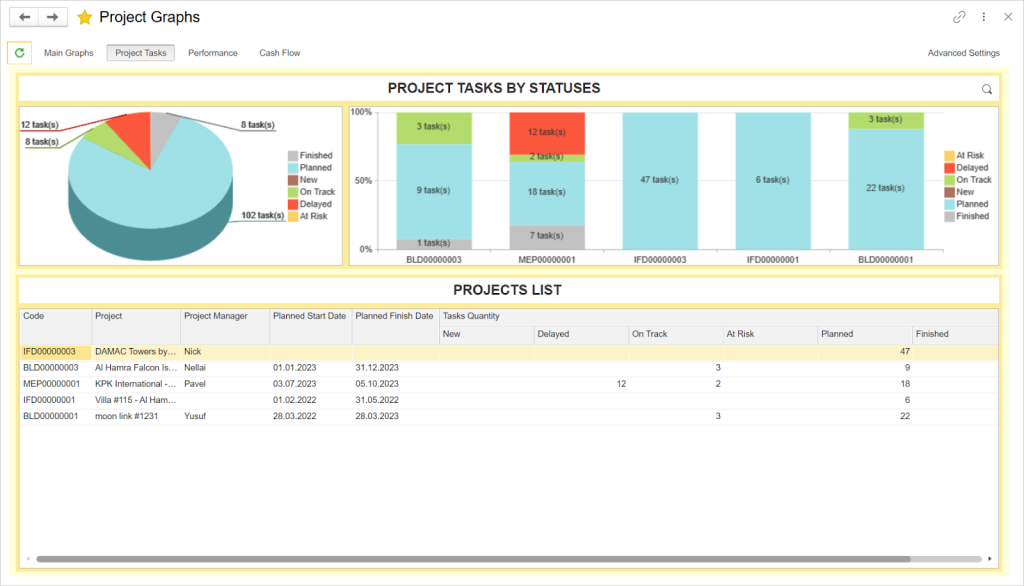The height and width of the screenshot is (586, 1024).
Task: Open the three-dot options menu
Action: pyautogui.click(x=983, y=16)
